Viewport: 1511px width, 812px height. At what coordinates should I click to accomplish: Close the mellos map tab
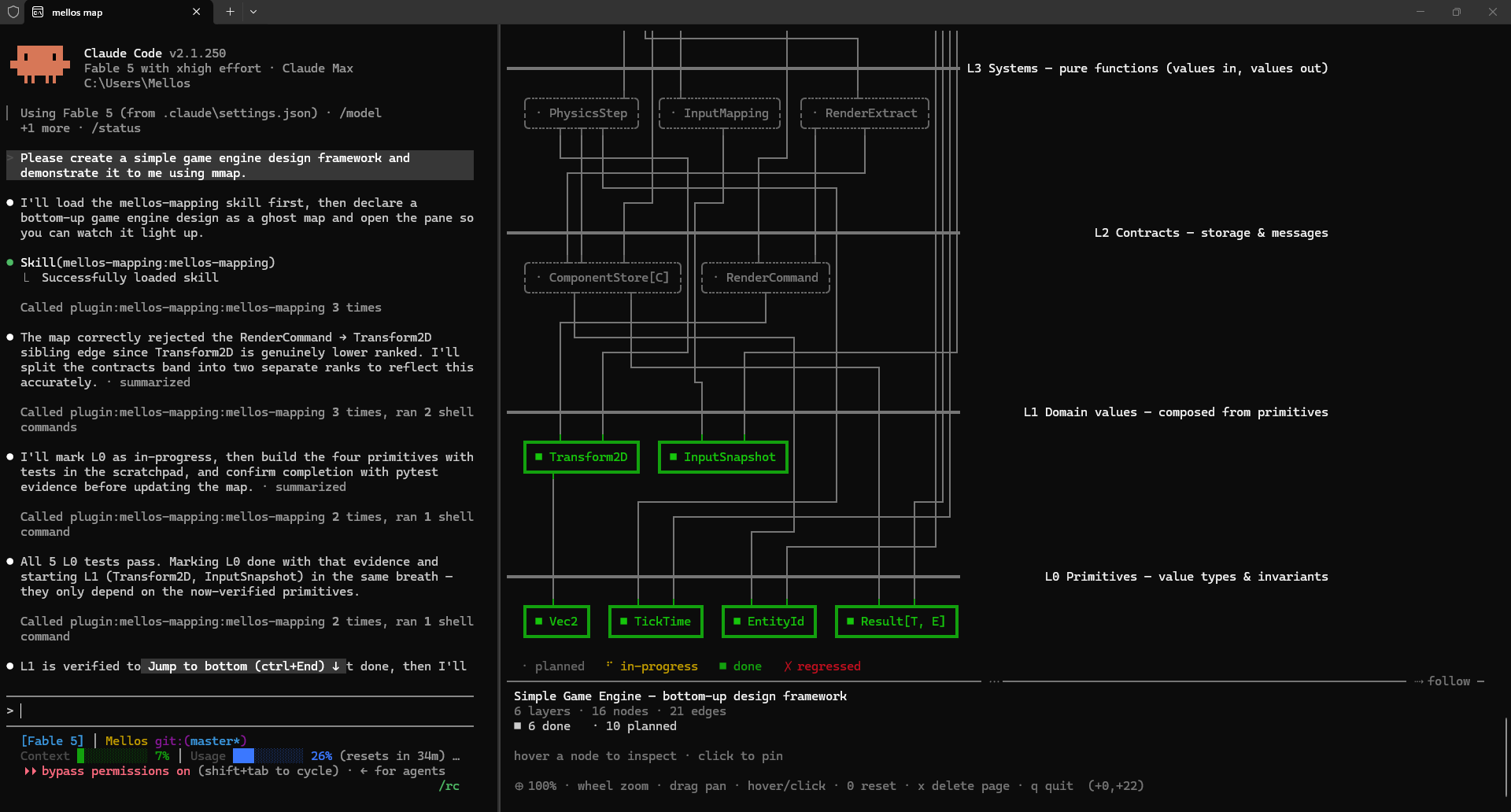(196, 12)
